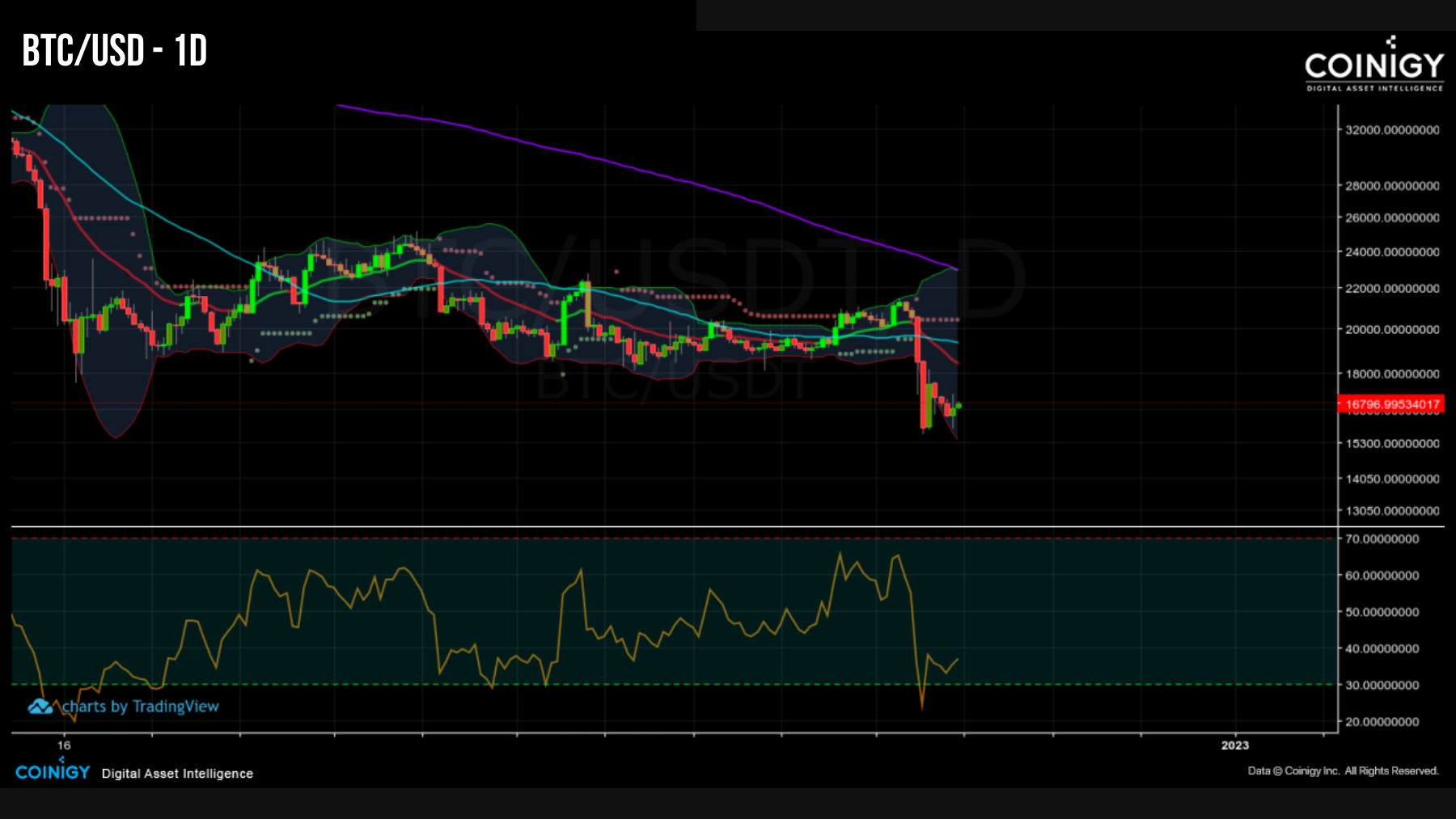1456x819 pixels.
Task: Open the 2023 label on the time axis
Action: click(1234, 743)
